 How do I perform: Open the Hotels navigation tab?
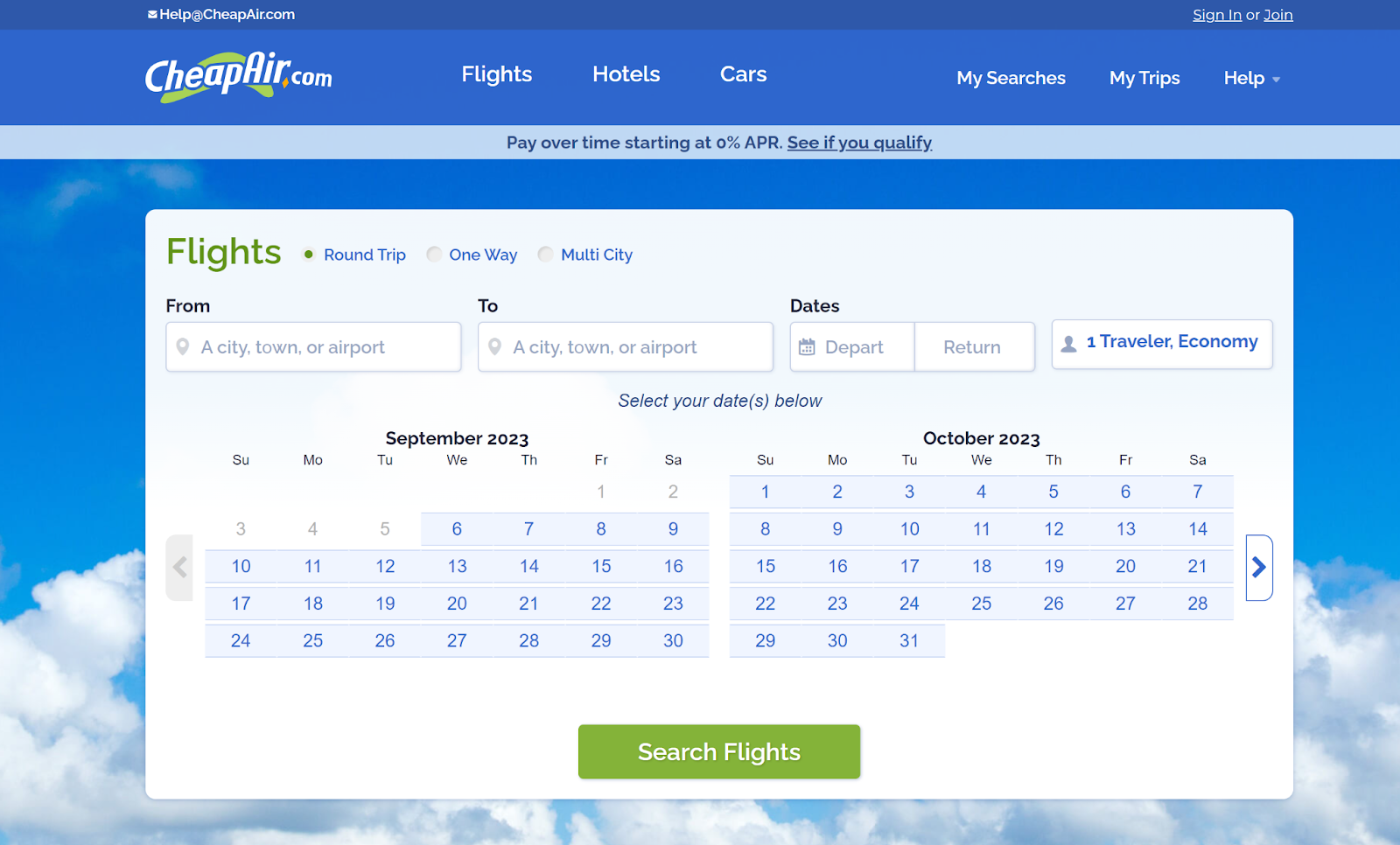(626, 74)
